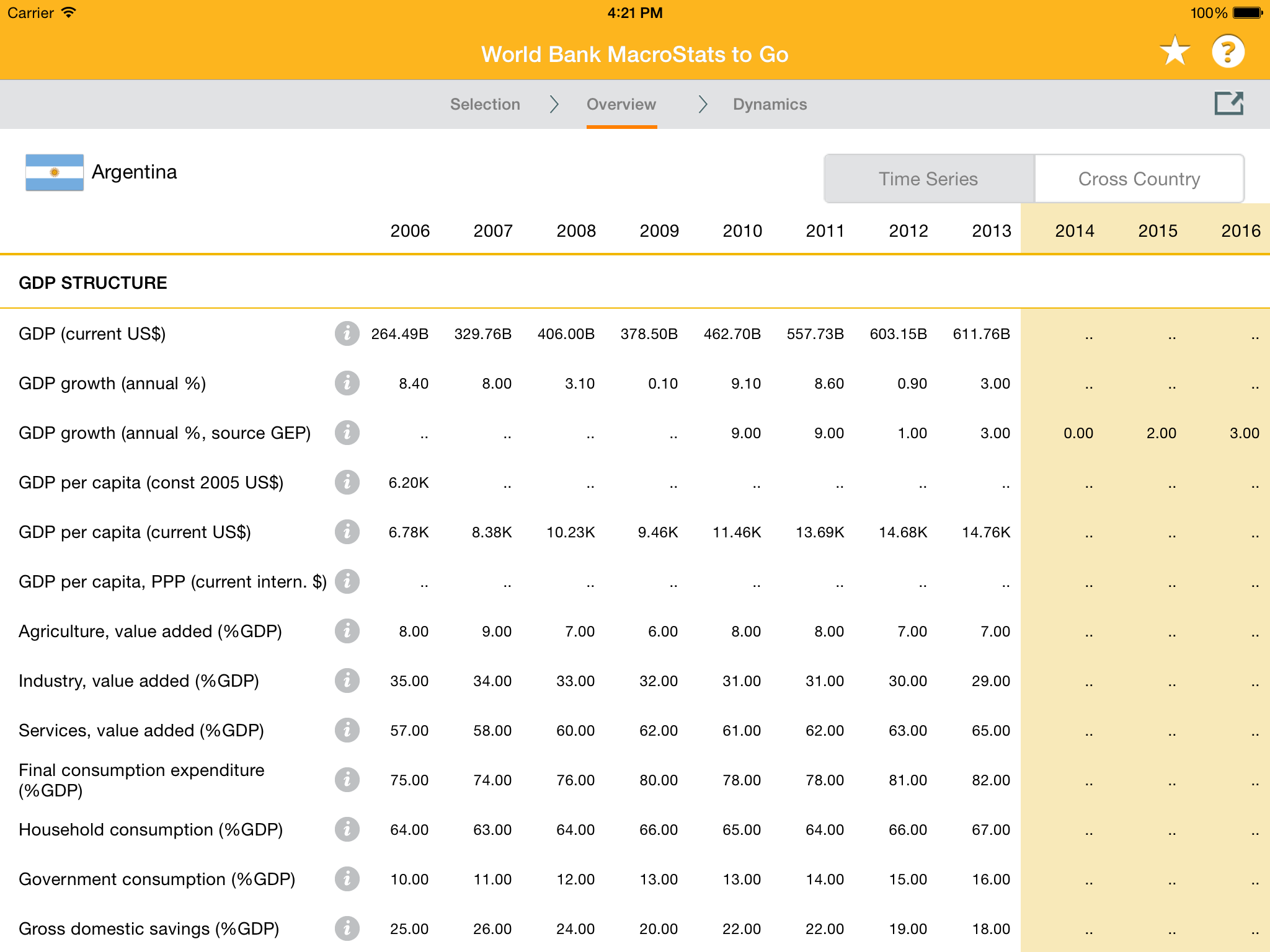This screenshot has height=952, width=1270.
Task: Select the 2008 year column header
Action: [x=576, y=231]
